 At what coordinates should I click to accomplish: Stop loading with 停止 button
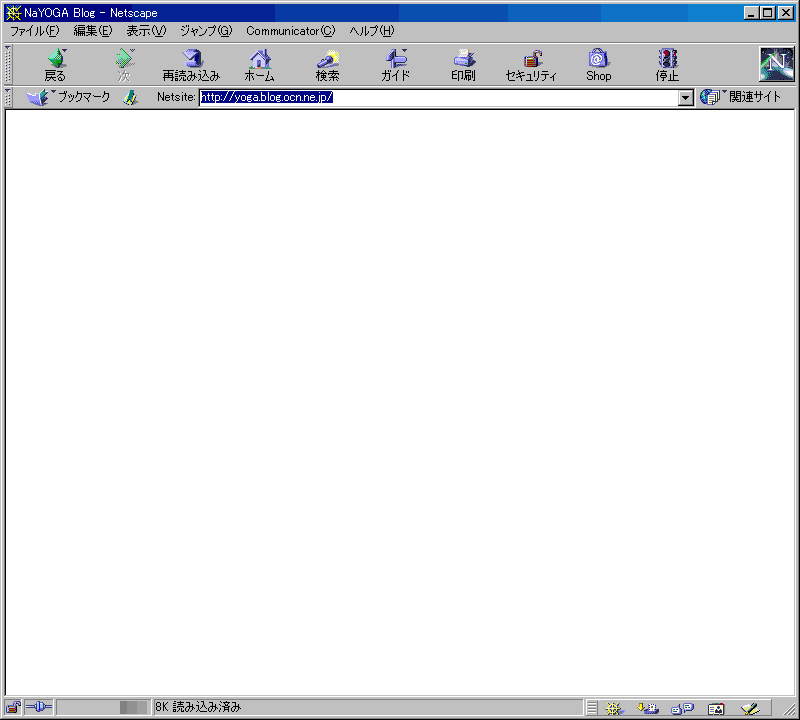[667, 65]
